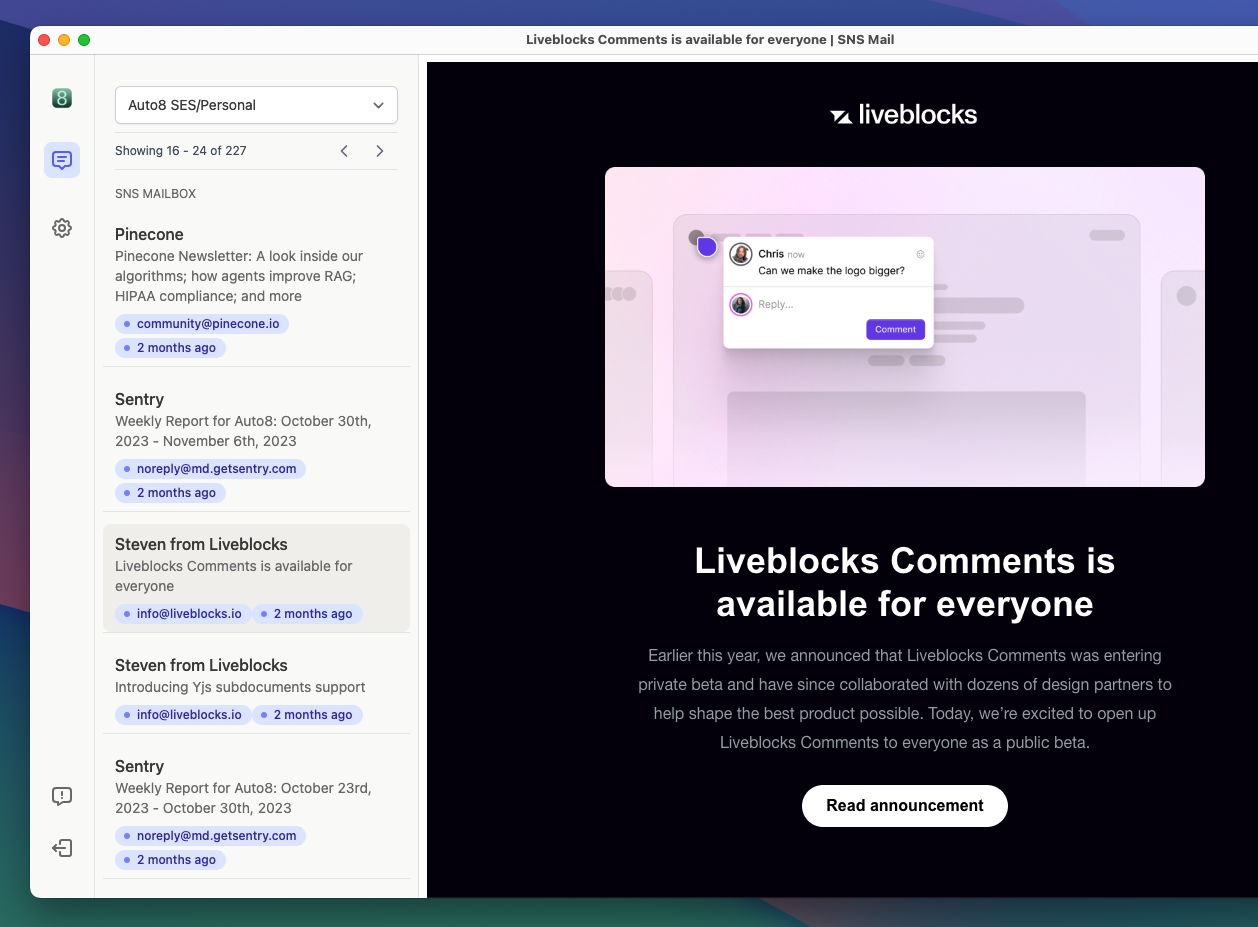
Task: Click the window title bar text
Action: [x=710, y=40]
